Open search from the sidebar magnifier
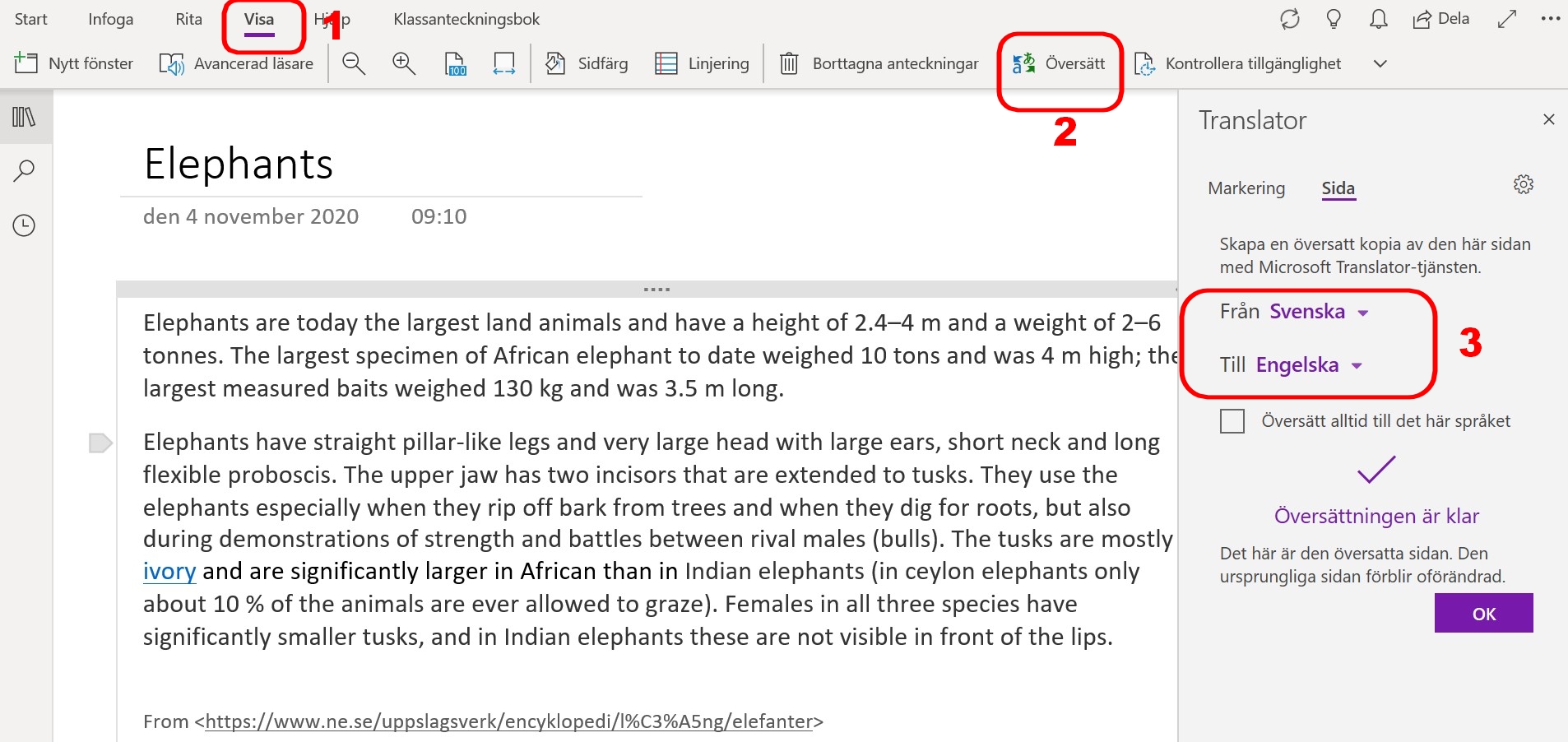This screenshot has height=742, width=1568. click(x=24, y=171)
